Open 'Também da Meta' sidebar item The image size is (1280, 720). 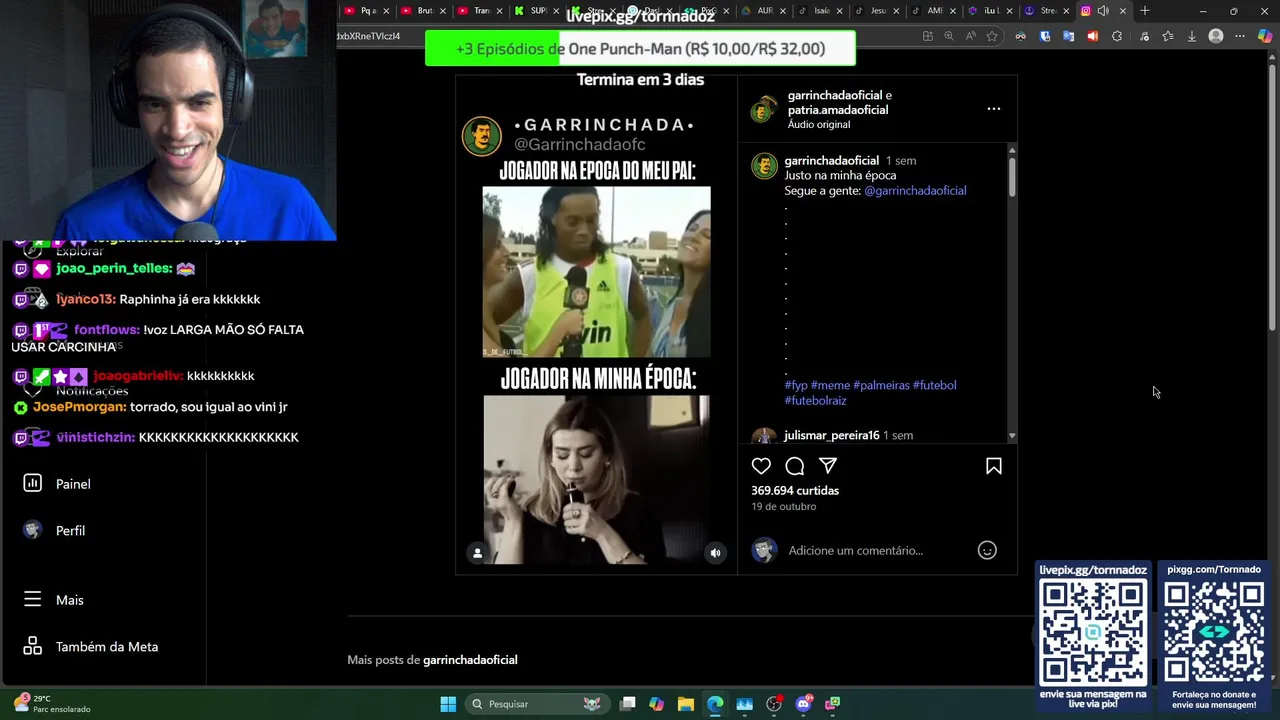pos(91,647)
